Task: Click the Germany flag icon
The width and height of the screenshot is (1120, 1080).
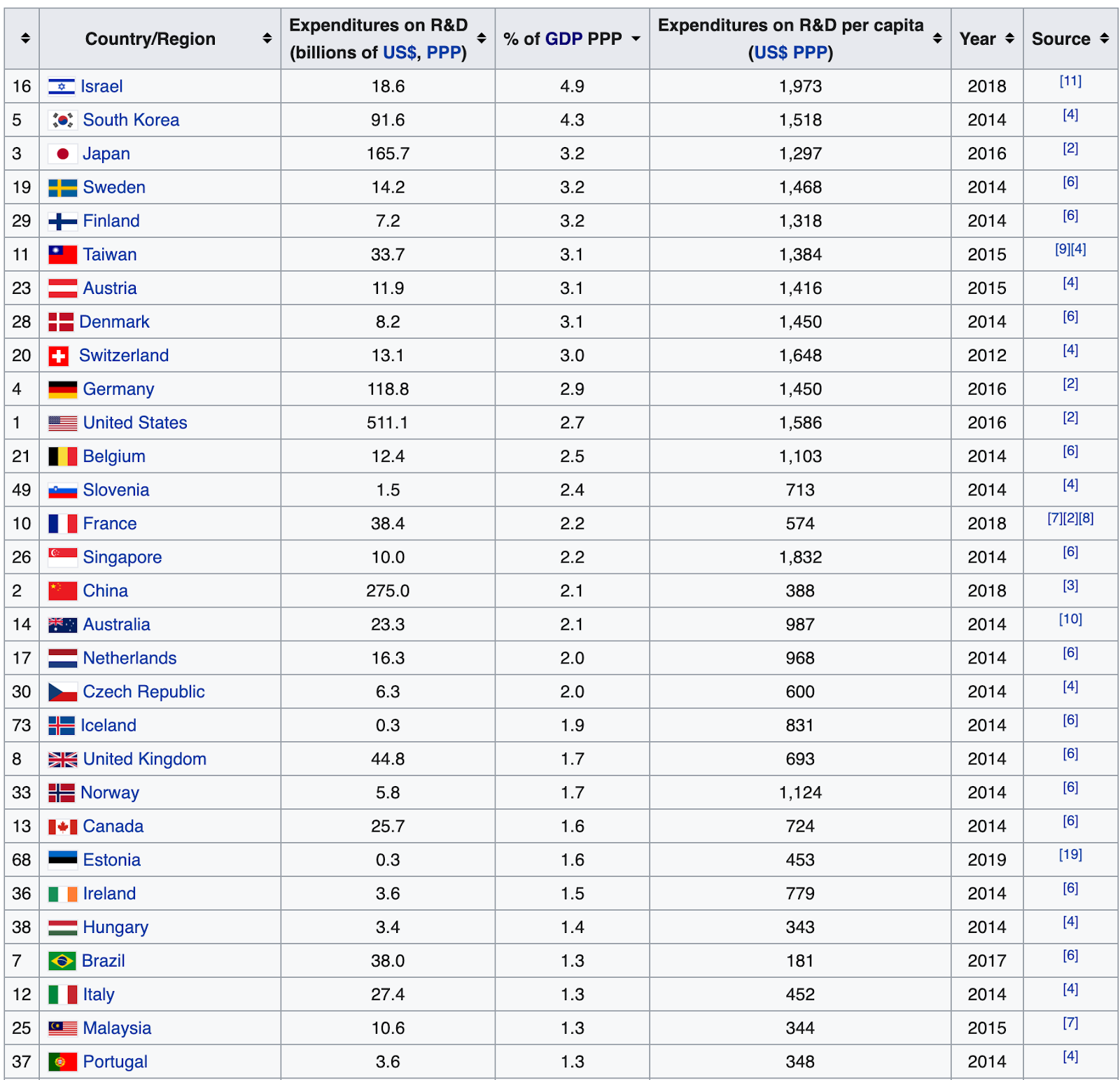Action: 62,389
